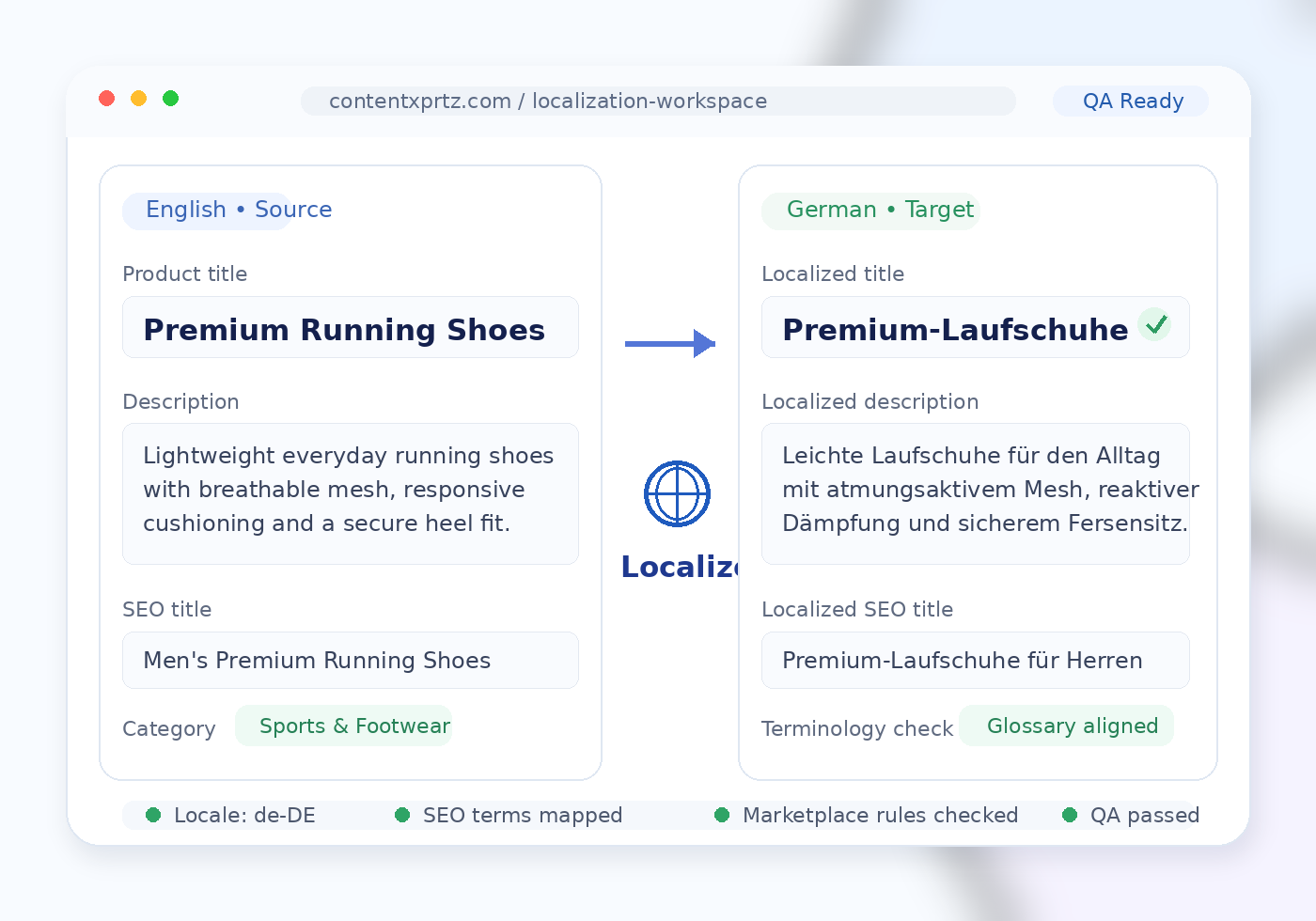Click the Premium-Laufschuhe localized title field
Screen dimensions: 1316x921
click(976, 327)
